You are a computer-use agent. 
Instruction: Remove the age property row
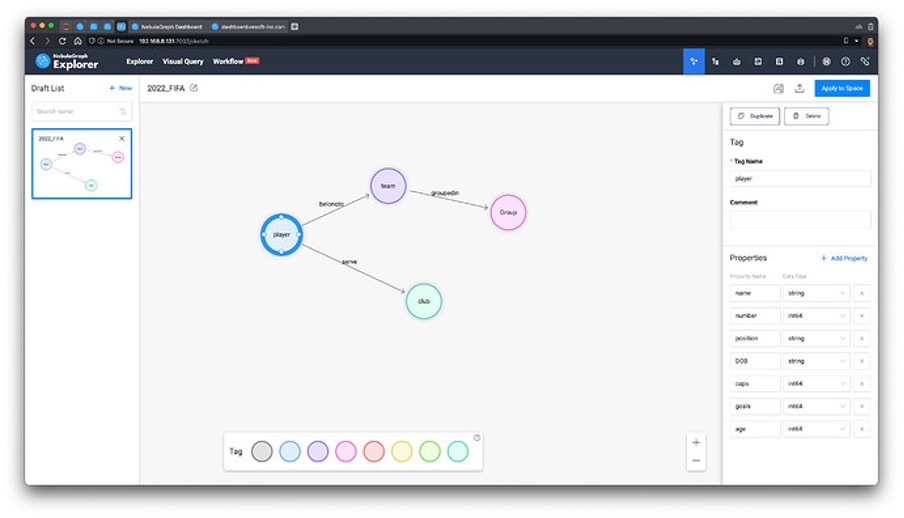(861, 429)
